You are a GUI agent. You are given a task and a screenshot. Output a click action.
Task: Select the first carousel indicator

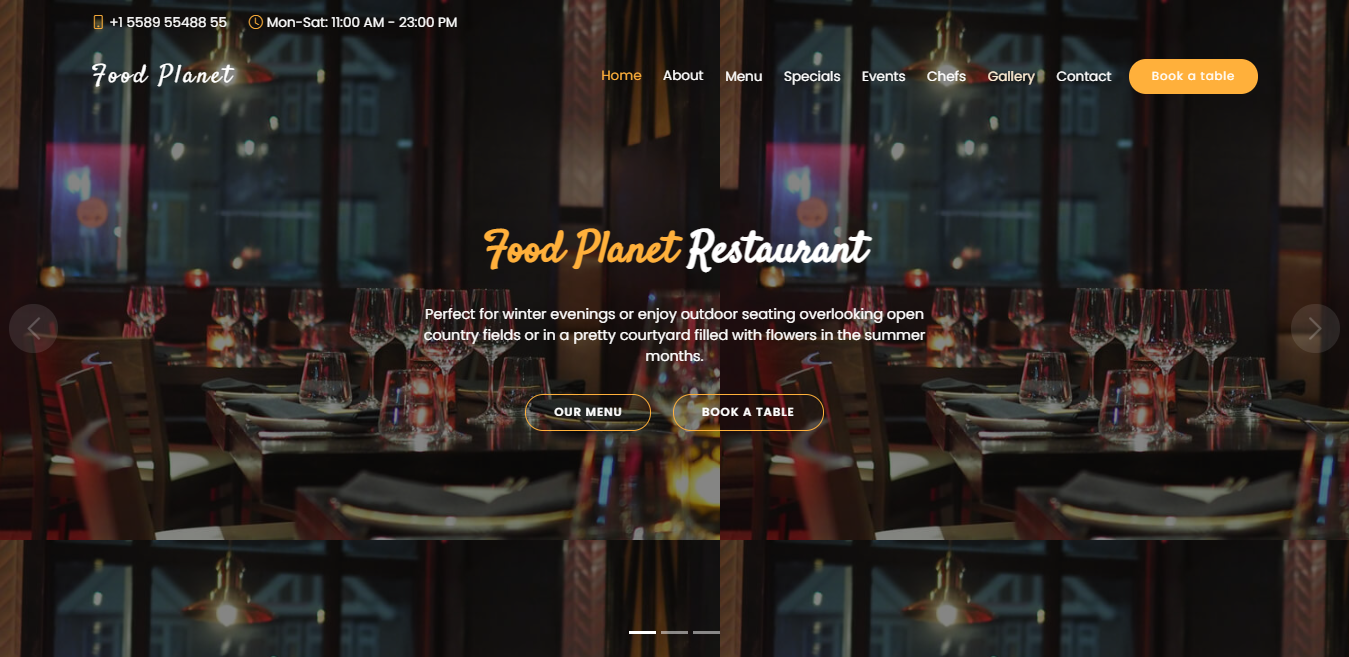click(x=642, y=632)
